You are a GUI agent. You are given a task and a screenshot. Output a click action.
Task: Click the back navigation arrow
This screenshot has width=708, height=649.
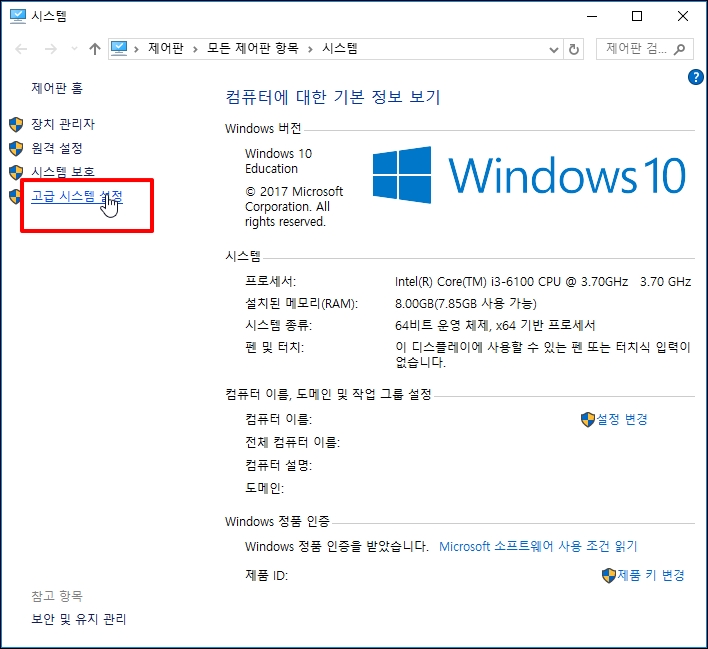point(21,49)
